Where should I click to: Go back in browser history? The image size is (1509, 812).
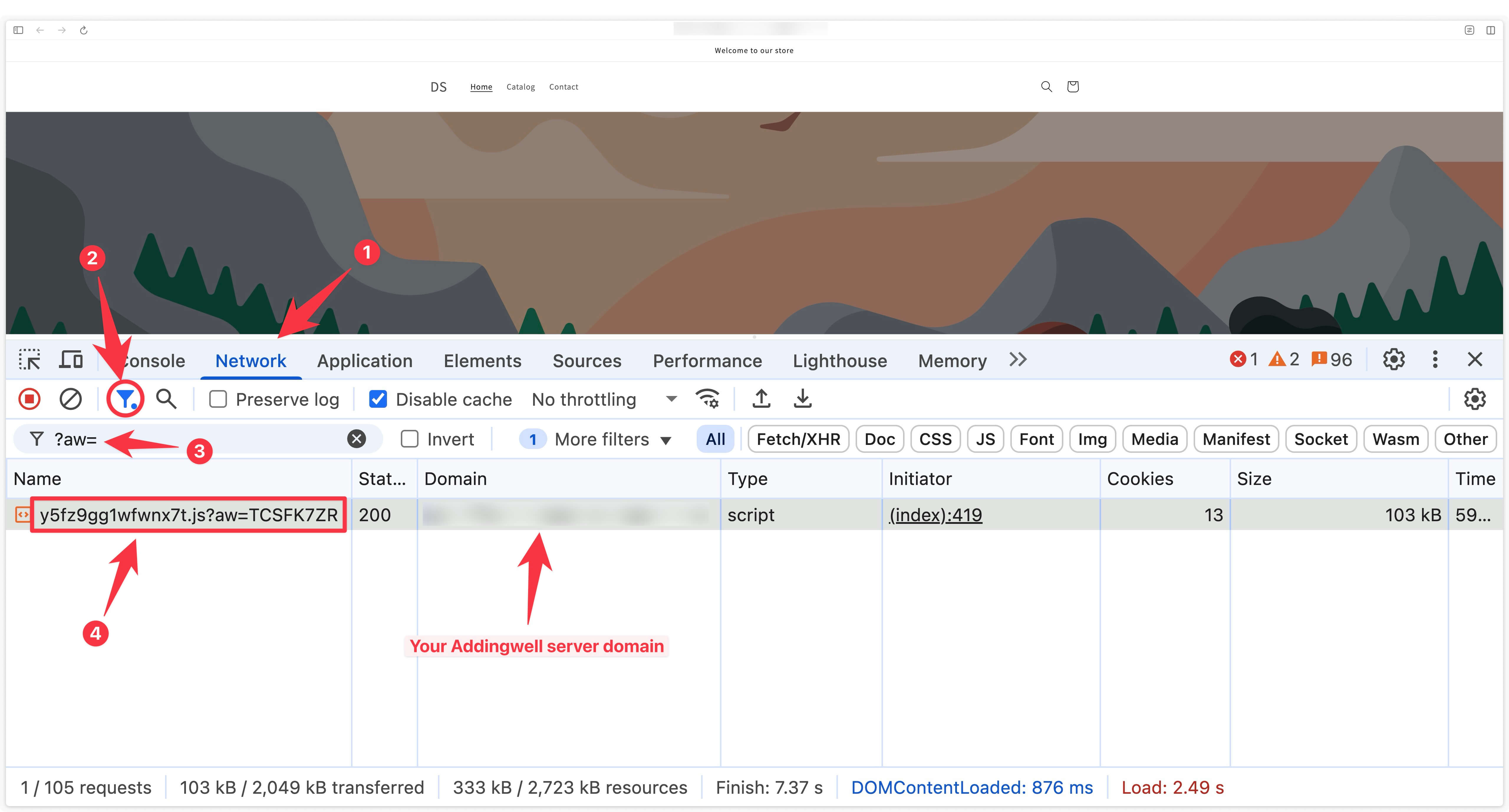pyautogui.click(x=40, y=30)
